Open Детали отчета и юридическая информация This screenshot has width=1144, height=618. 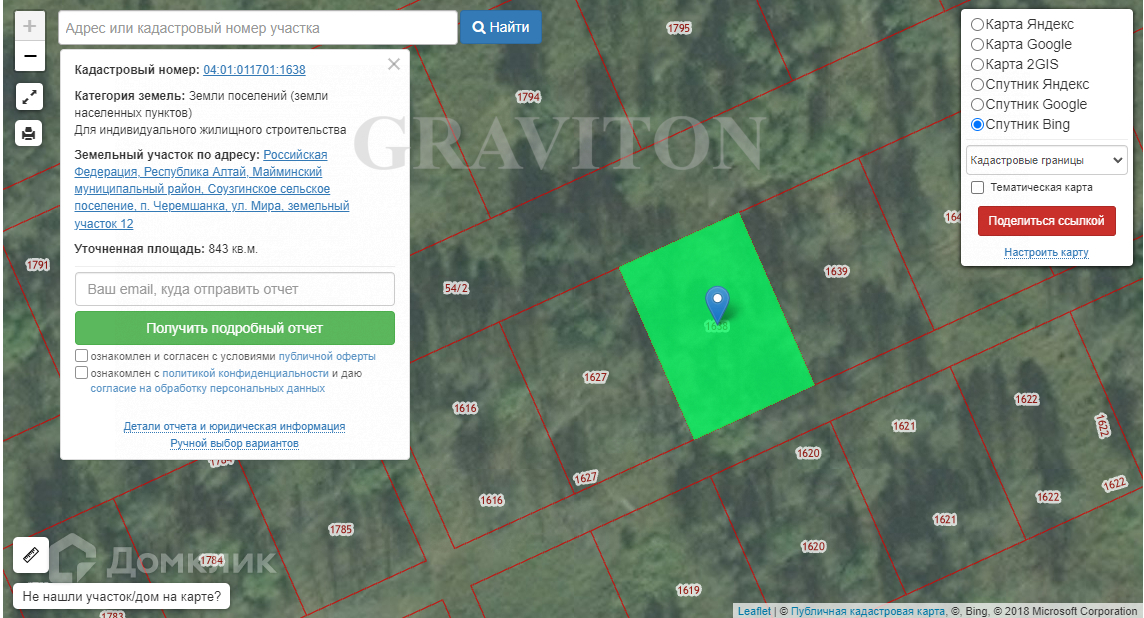(x=234, y=426)
